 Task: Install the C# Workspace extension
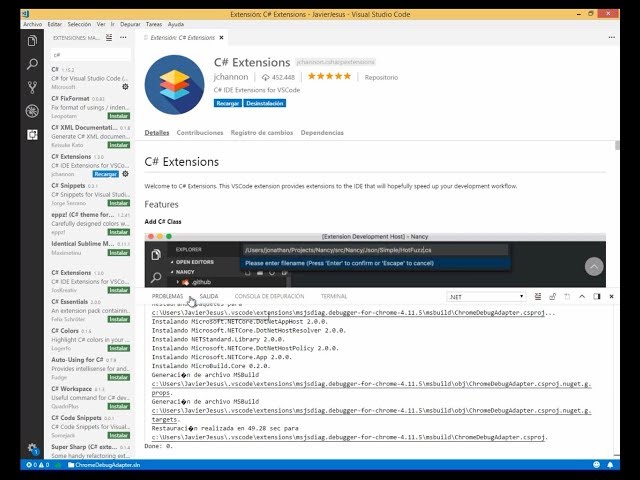119,406
